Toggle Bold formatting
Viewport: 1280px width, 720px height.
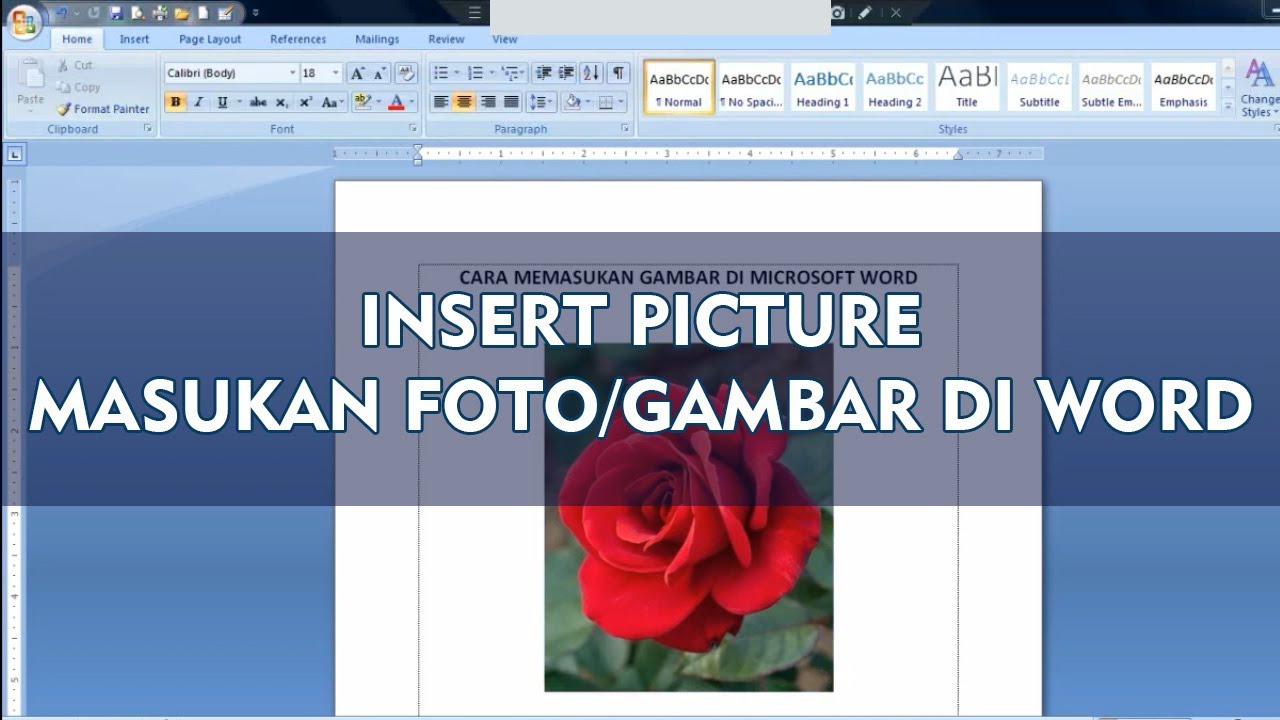coord(176,102)
